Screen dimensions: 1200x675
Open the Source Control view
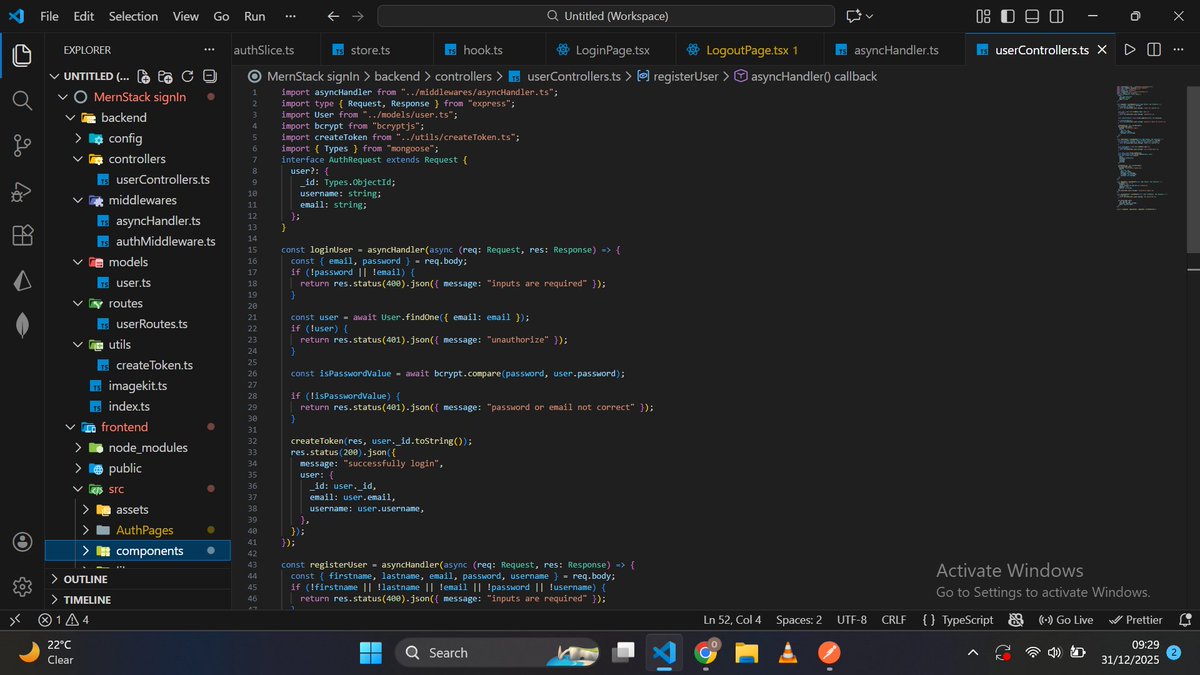(x=22, y=146)
